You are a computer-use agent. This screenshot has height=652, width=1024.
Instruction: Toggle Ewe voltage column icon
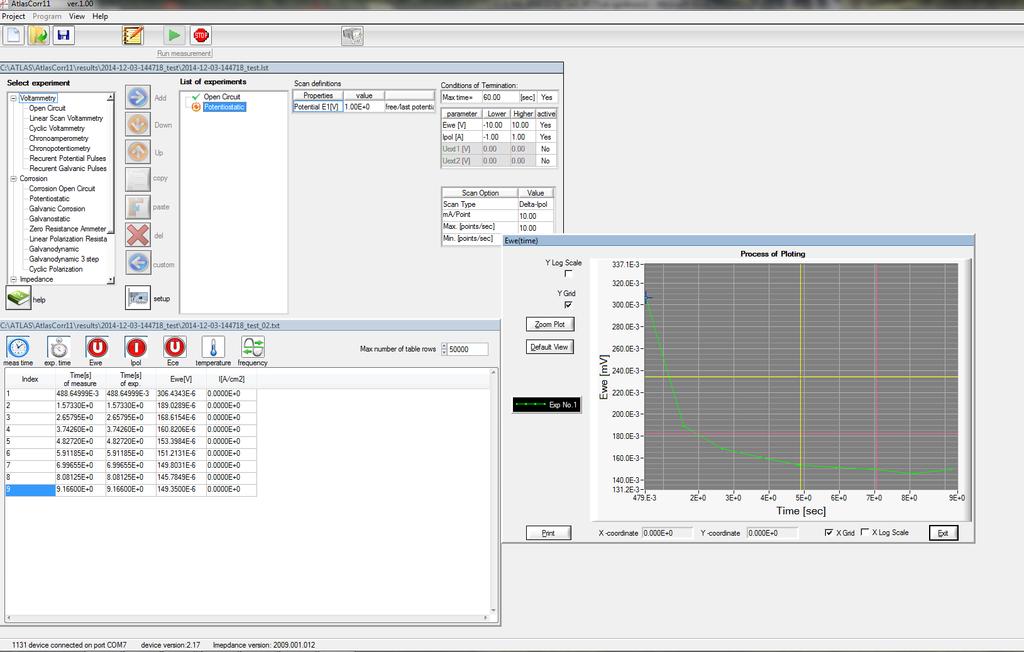coord(96,347)
